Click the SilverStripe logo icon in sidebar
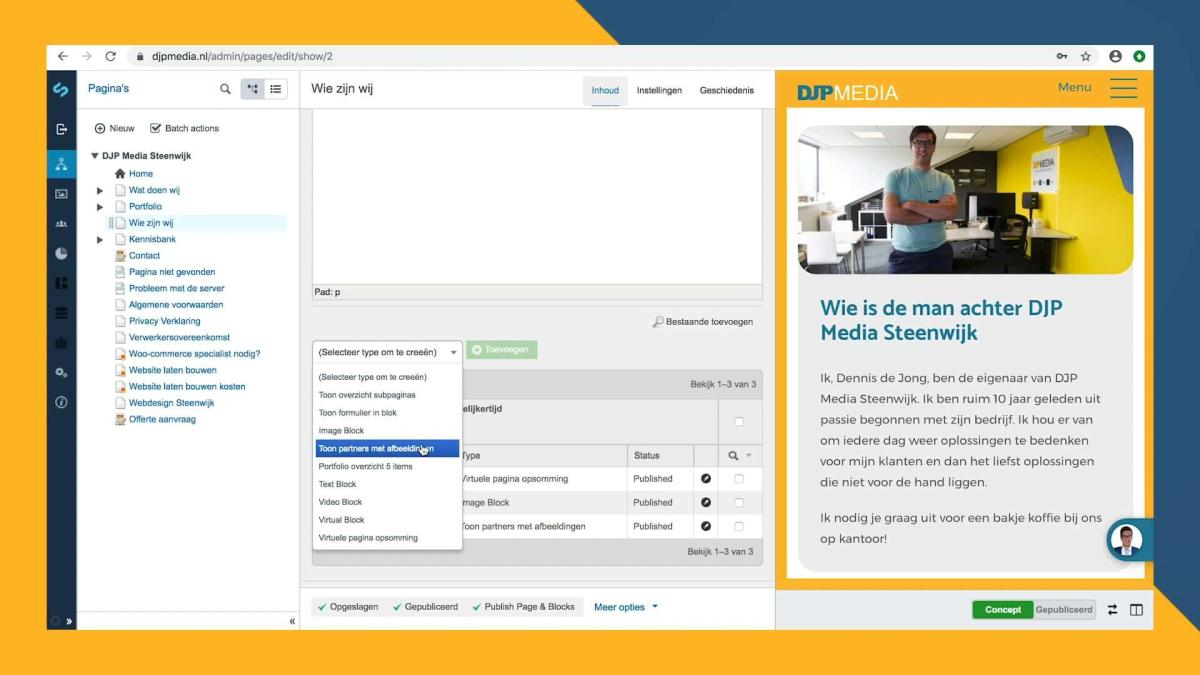 [61, 89]
